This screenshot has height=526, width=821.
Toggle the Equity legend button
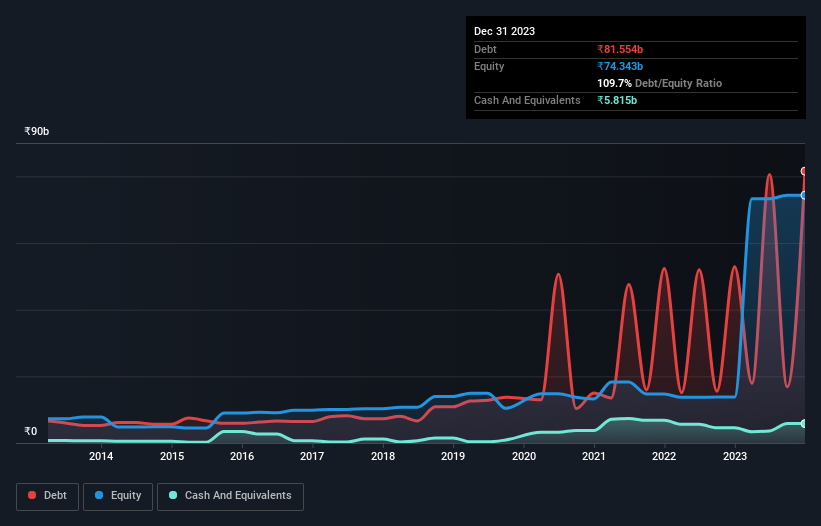tap(118, 496)
